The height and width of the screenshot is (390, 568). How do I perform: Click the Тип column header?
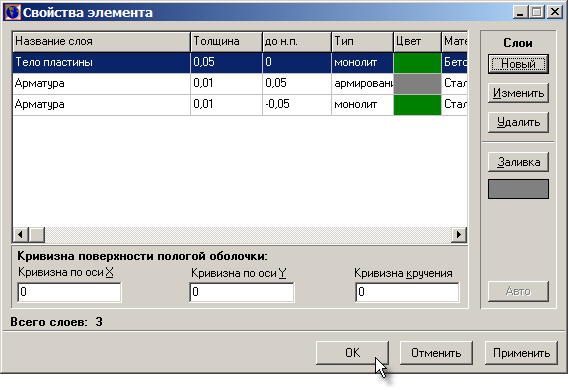click(x=362, y=42)
